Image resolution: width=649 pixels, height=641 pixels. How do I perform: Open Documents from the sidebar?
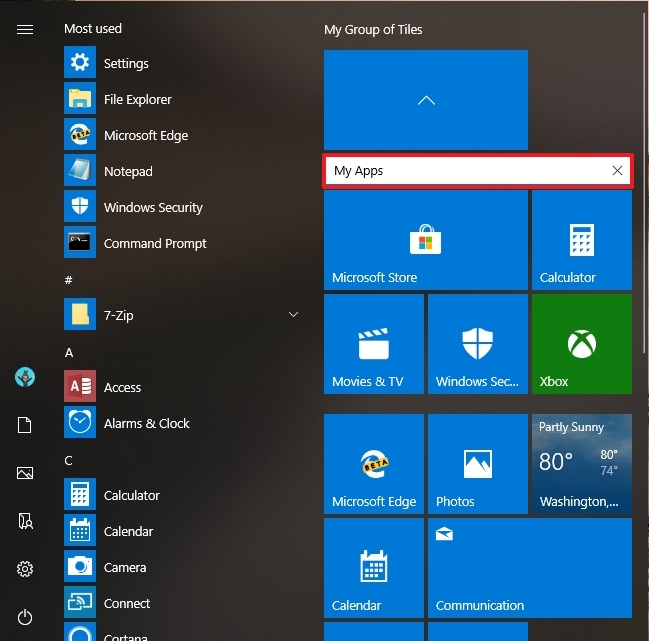tap(25, 425)
